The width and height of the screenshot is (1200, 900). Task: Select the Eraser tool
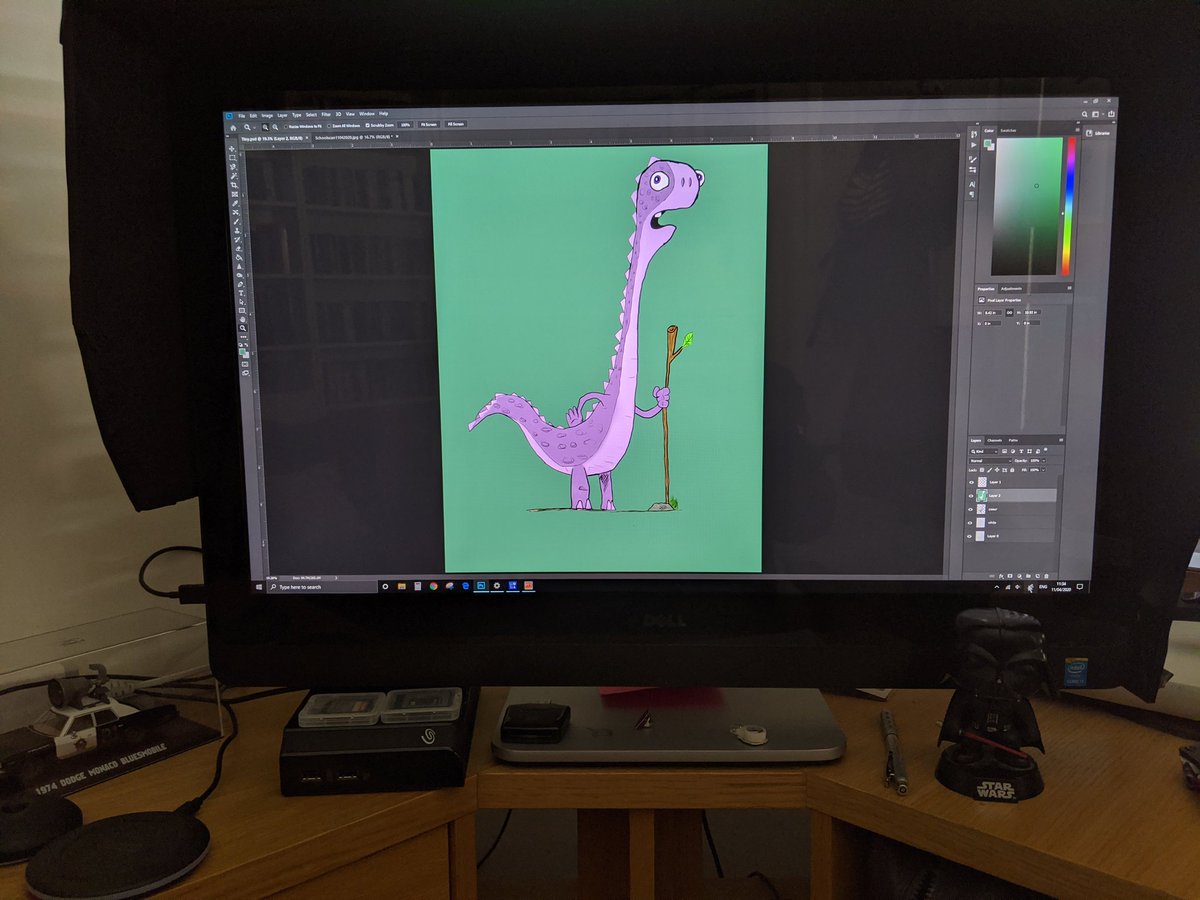point(239,248)
